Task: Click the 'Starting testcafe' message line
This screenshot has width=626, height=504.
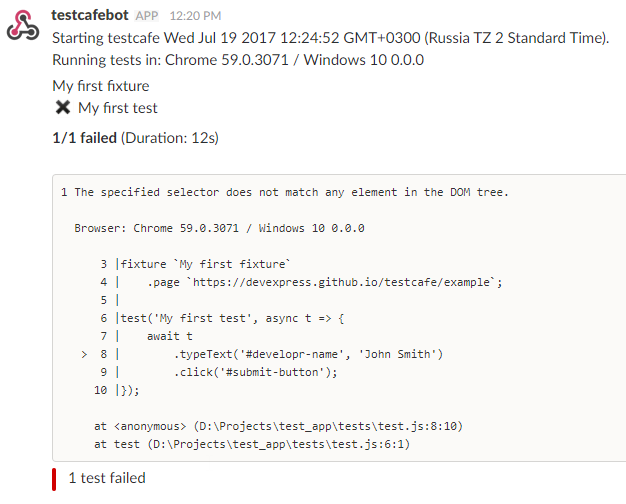Action: click(330, 38)
